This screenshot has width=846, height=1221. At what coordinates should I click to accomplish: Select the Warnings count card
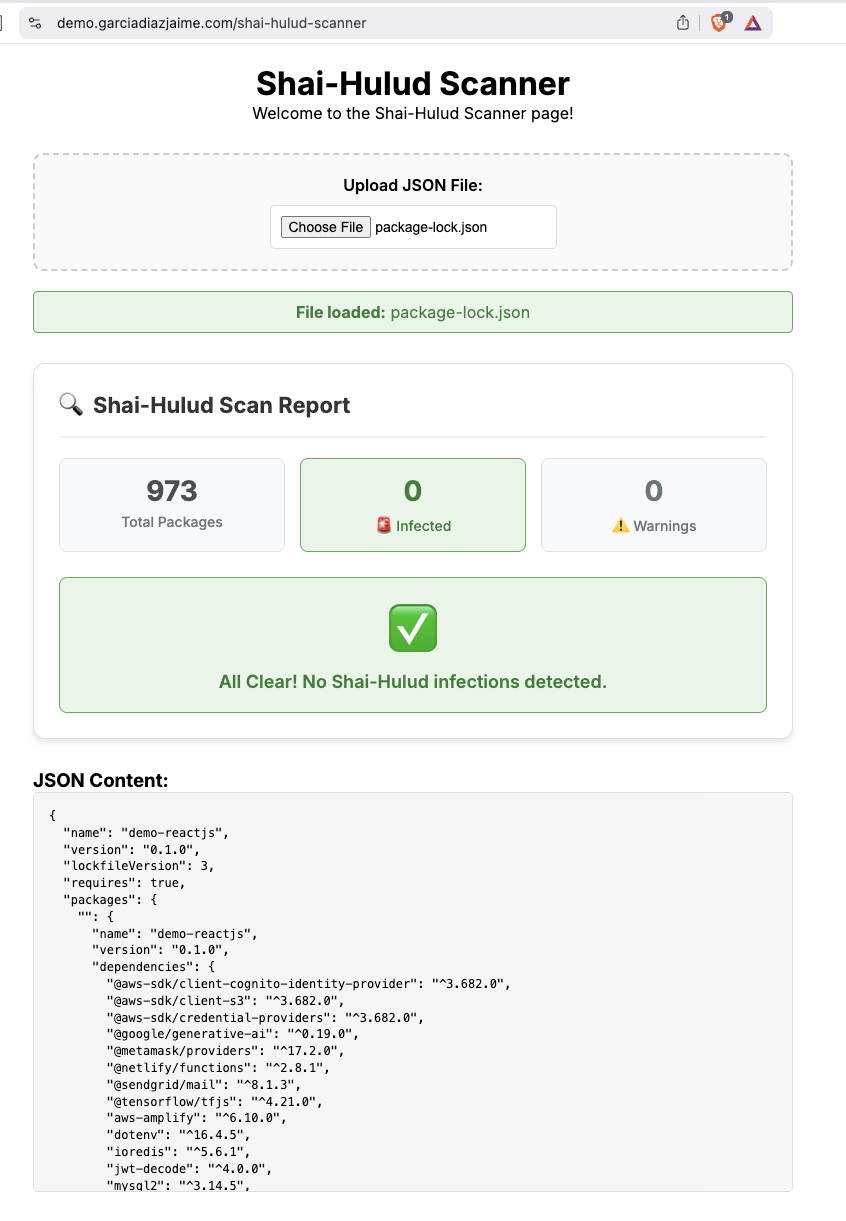coord(653,504)
